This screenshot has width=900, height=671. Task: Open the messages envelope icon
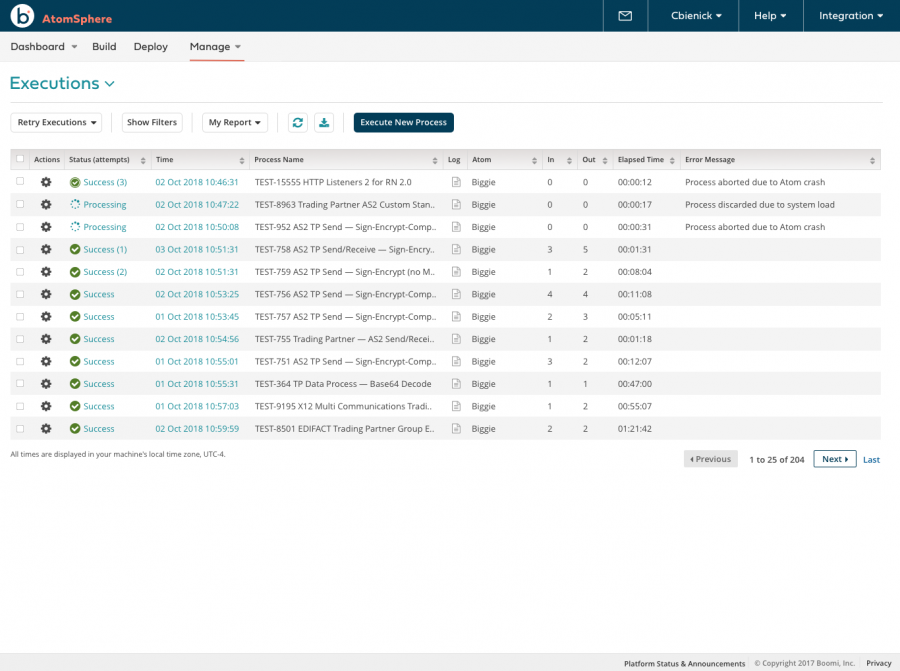[625, 16]
